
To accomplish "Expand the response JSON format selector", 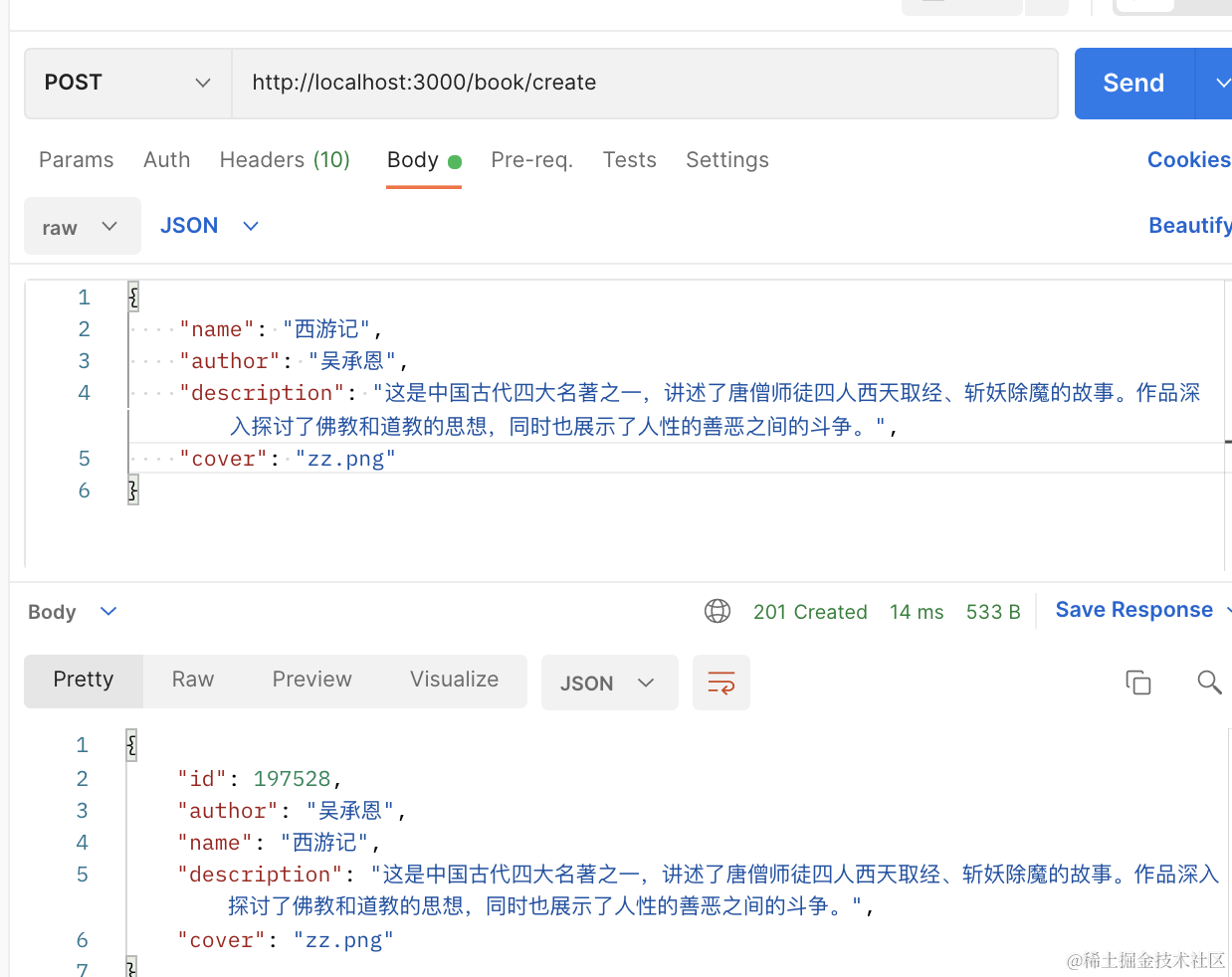I will pyautogui.click(x=608, y=684).
